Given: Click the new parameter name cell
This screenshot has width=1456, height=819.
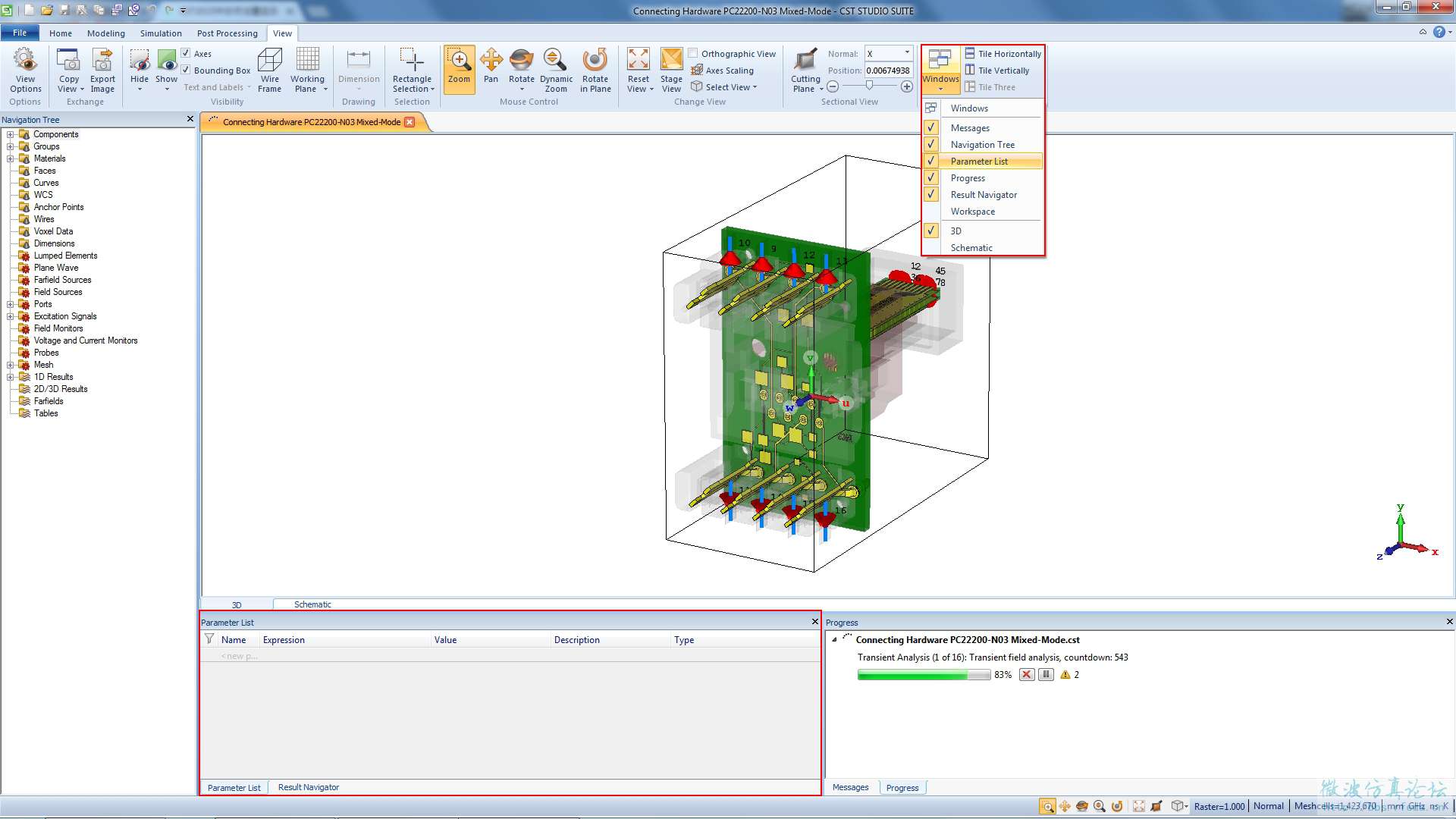Looking at the screenshot, I should pos(239,656).
